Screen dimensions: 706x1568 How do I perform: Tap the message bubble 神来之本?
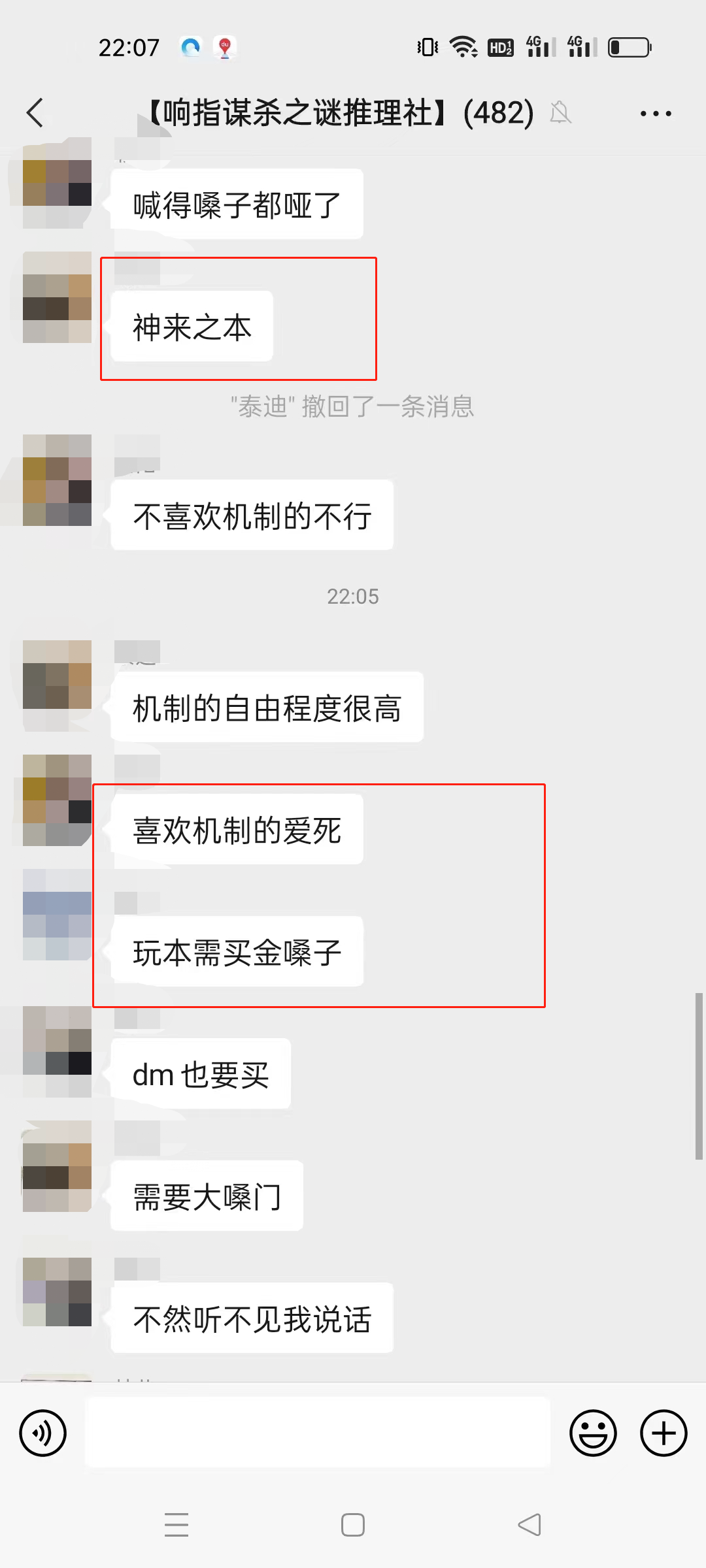pyautogui.click(x=192, y=326)
